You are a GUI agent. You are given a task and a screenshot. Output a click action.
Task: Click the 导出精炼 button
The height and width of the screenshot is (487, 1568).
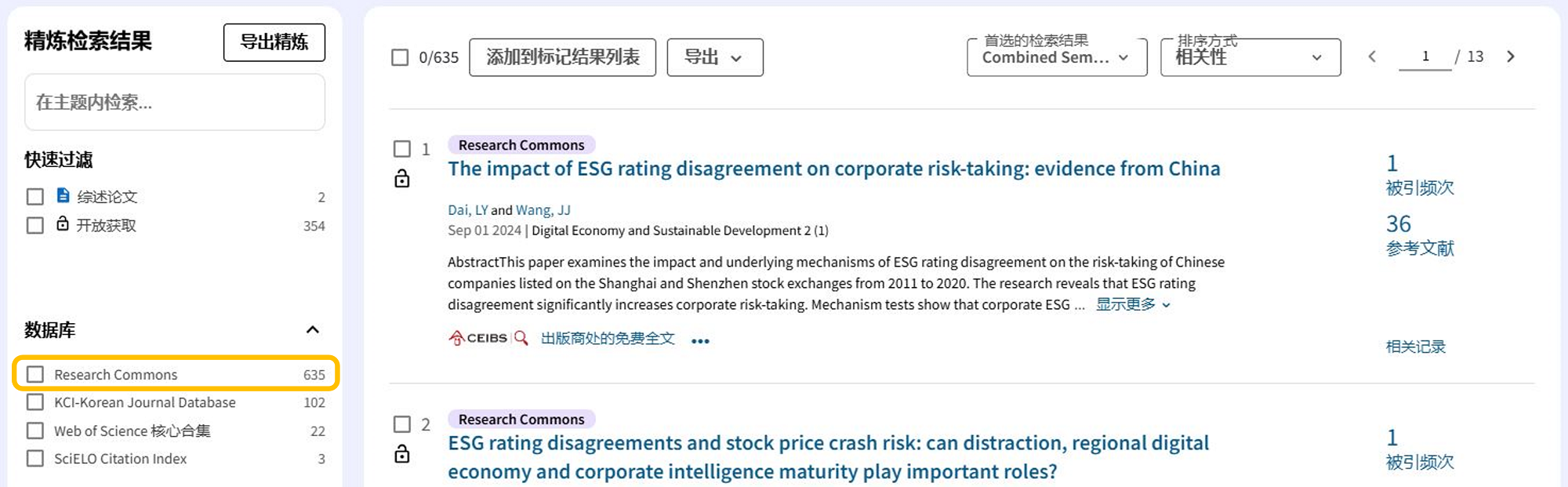coord(274,42)
